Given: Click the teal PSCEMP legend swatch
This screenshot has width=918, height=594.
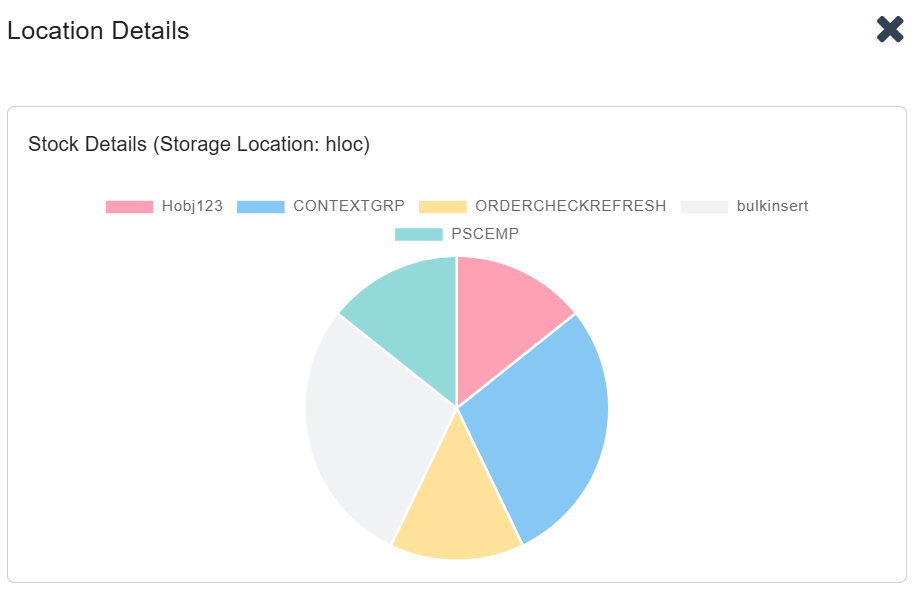Looking at the screenshot, I should click(x=419, y=234).
